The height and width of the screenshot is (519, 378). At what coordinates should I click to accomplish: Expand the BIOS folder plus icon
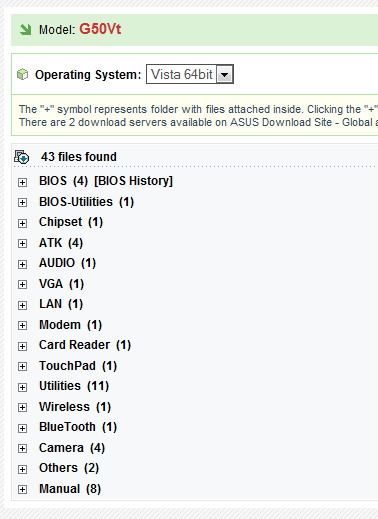[x=22, y=182]
